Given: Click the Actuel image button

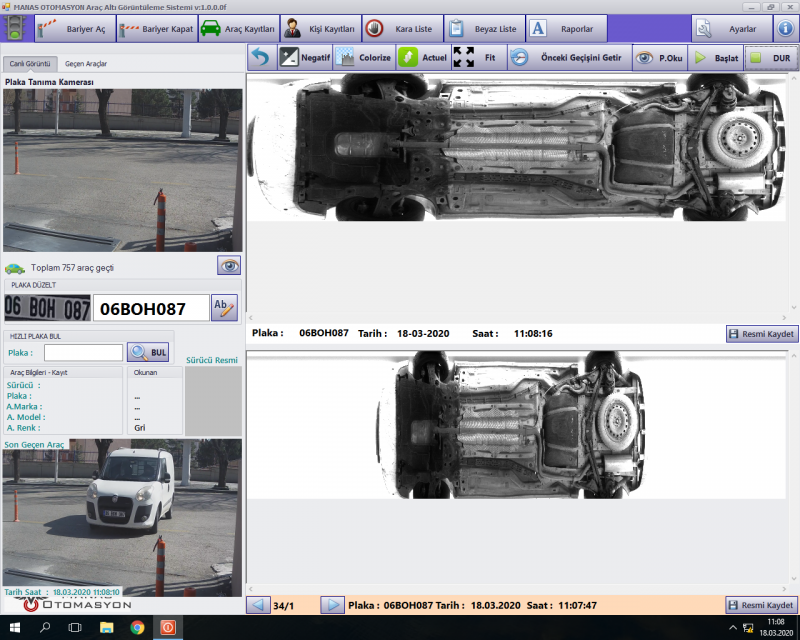Looking at the screenshot, I should pyautogui.click(x=423, y=57).
